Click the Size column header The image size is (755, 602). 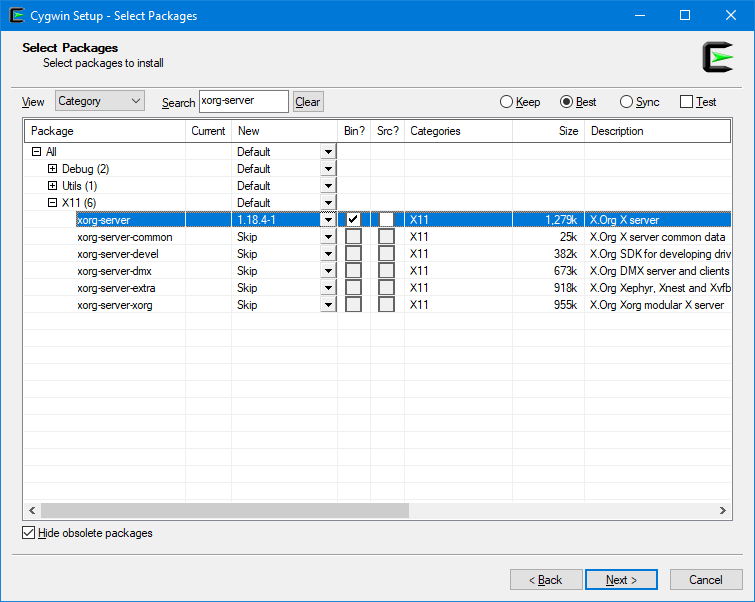point(548,131)
